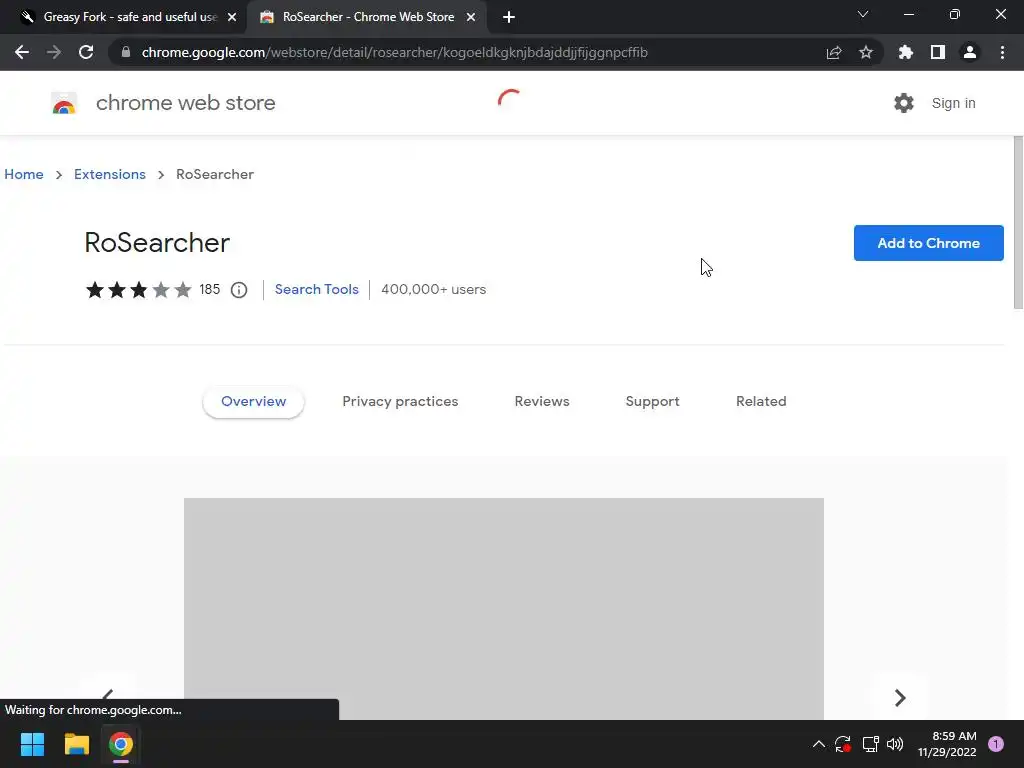
Task: Click the rating stars
Action: (138, 289)
